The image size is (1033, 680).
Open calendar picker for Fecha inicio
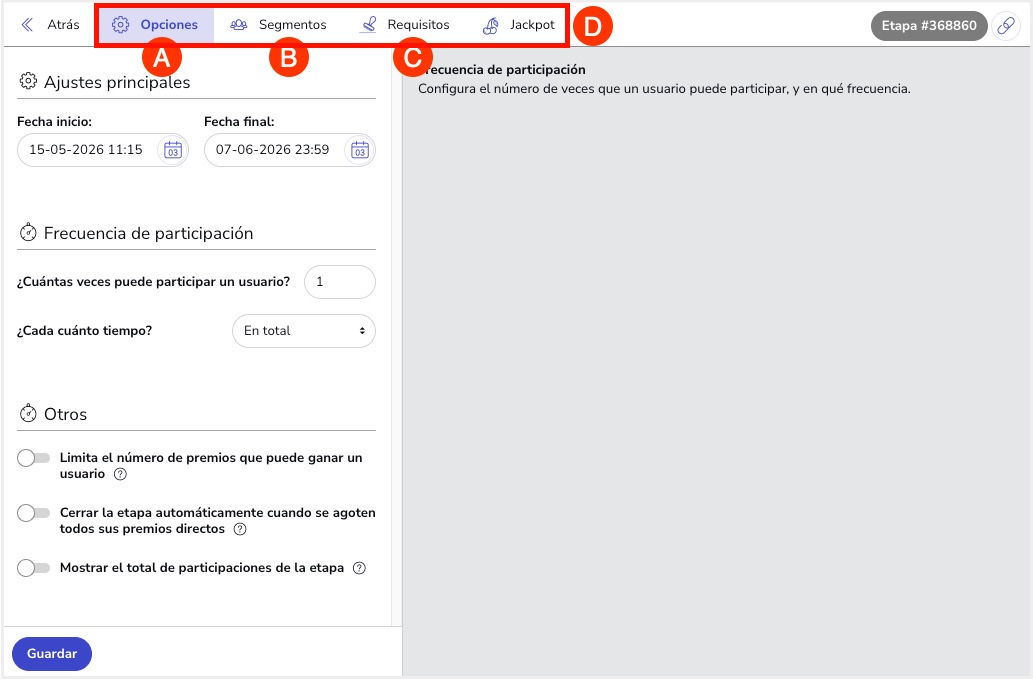click(173, 150)
